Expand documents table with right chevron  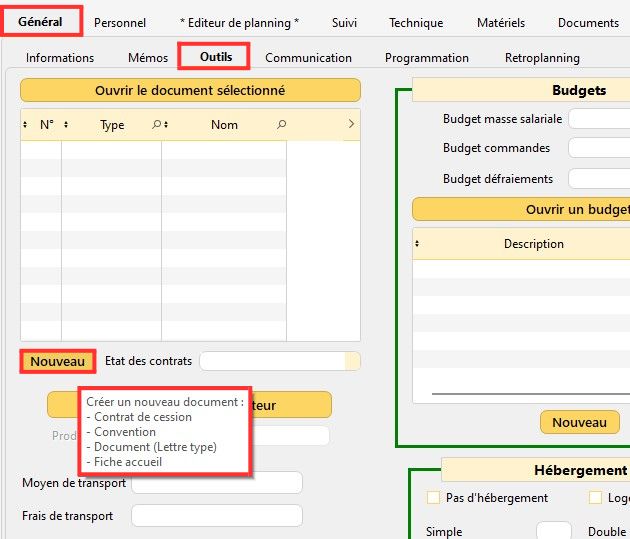(x=351, y=125)
